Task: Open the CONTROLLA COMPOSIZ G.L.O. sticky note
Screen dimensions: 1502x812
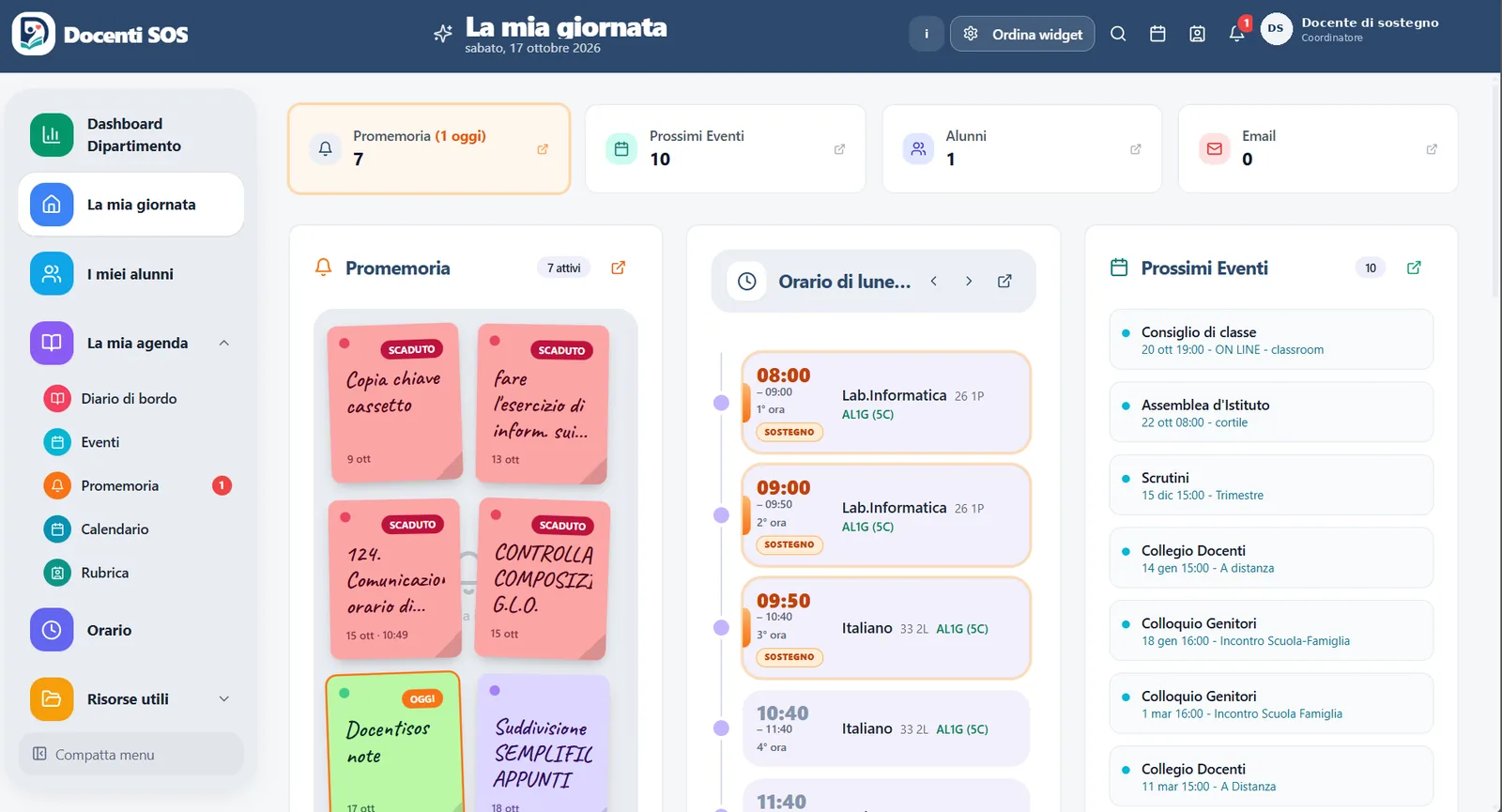Action: pyautogui.click(x=543, y=578)
